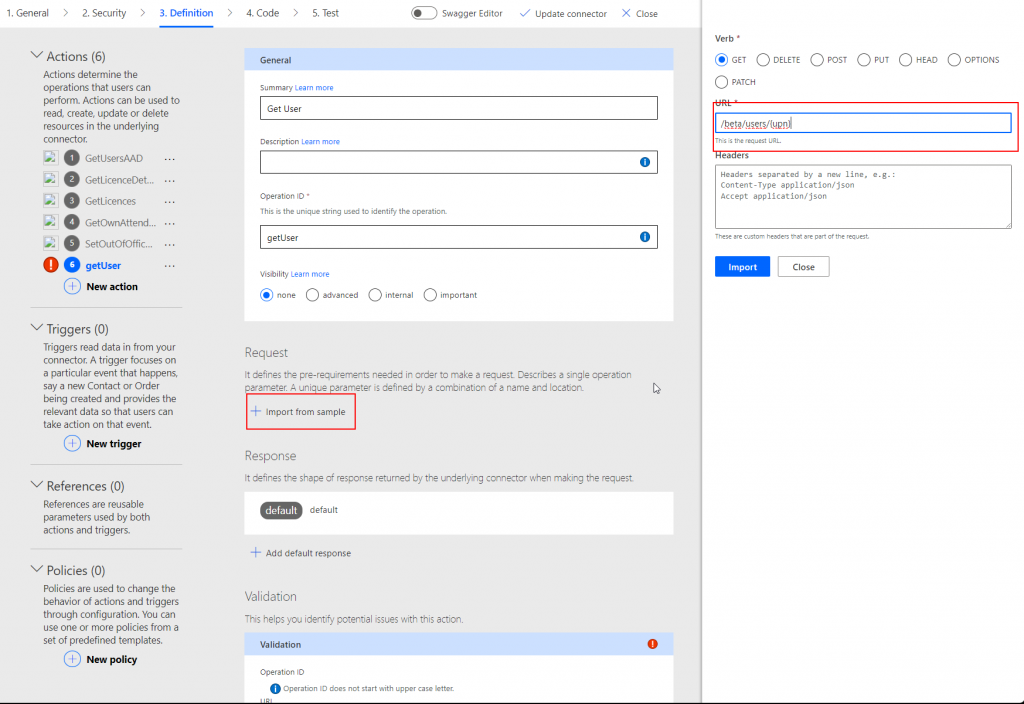Open Learn more link next to Description

click(320, 142)
